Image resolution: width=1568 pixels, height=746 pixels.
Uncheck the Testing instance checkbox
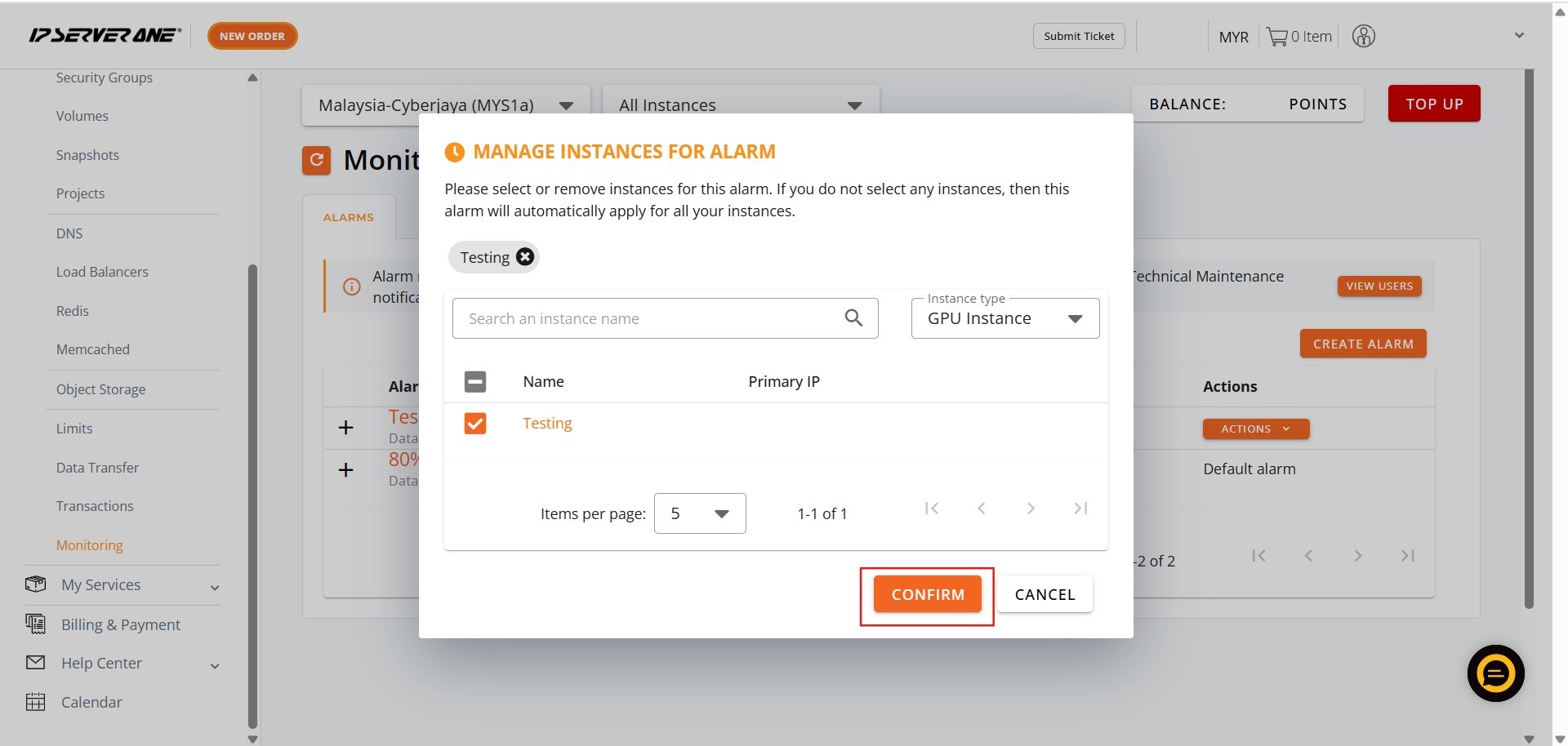[x=475, y=424]
